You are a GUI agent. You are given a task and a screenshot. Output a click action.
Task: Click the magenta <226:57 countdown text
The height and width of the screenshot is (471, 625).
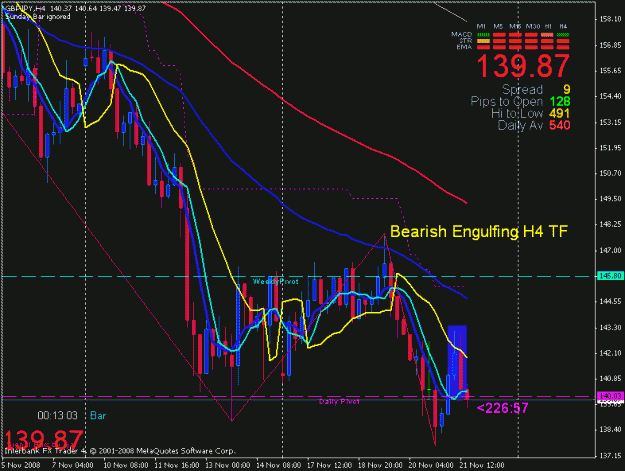pos(502,408)
